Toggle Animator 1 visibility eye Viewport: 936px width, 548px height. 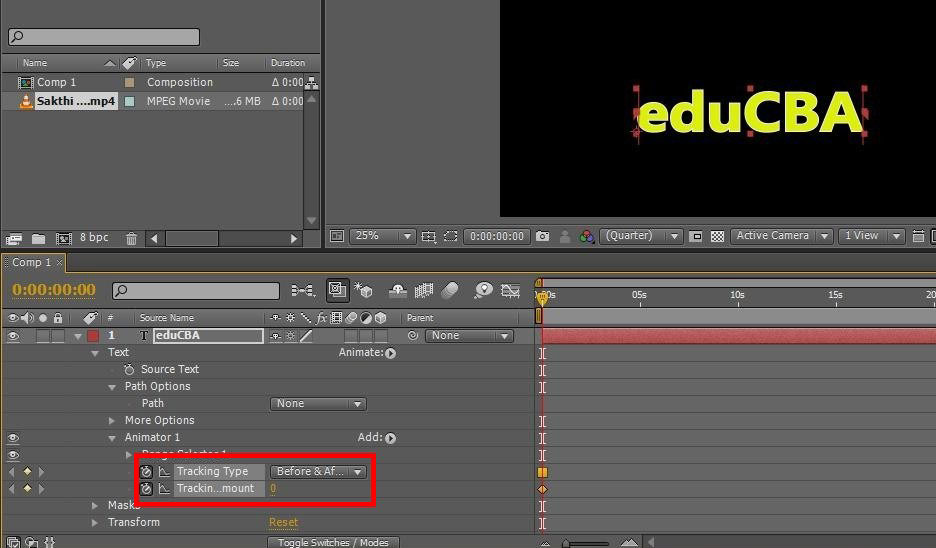(x=13, y=438)
